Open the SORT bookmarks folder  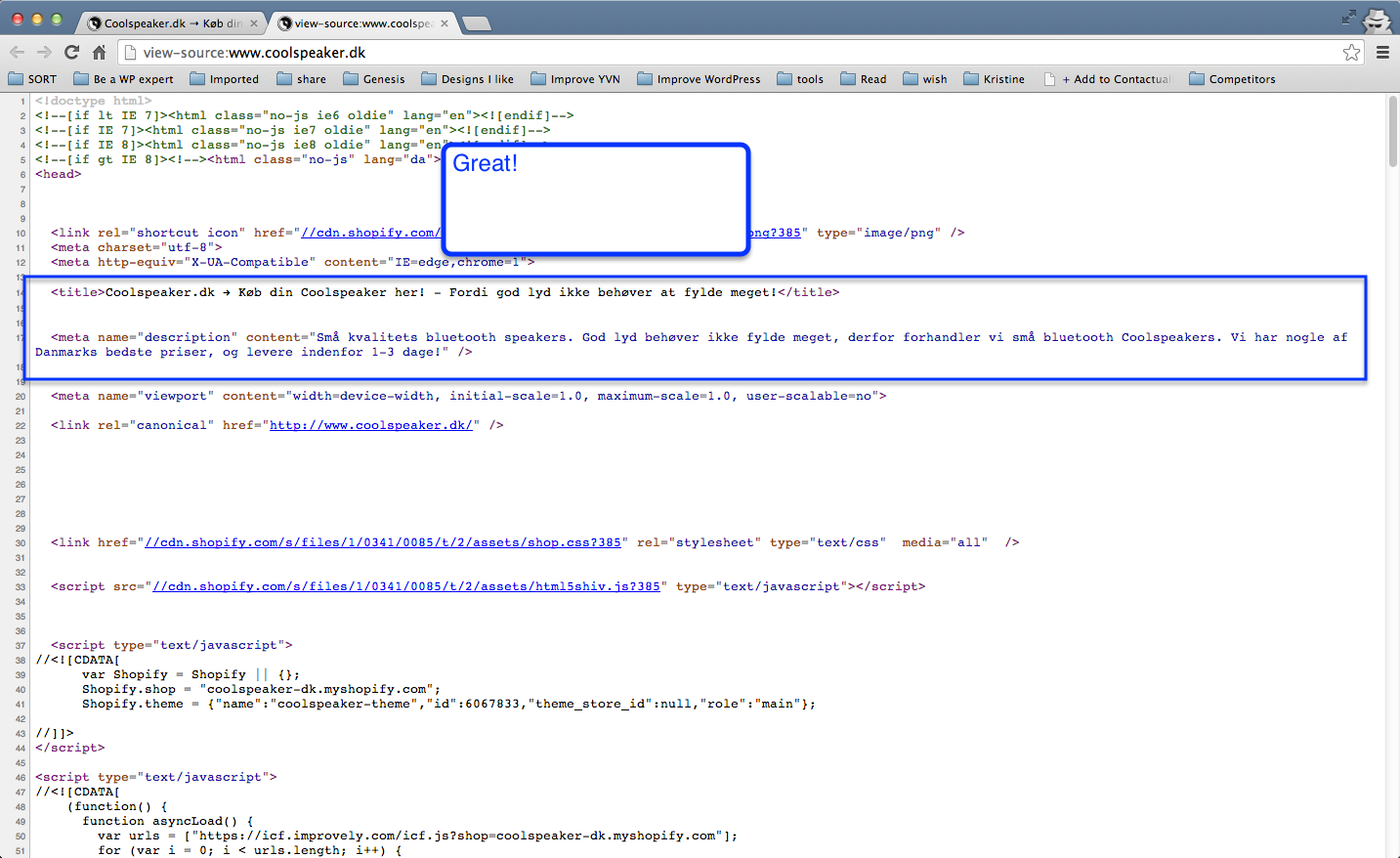click(32, 79)
